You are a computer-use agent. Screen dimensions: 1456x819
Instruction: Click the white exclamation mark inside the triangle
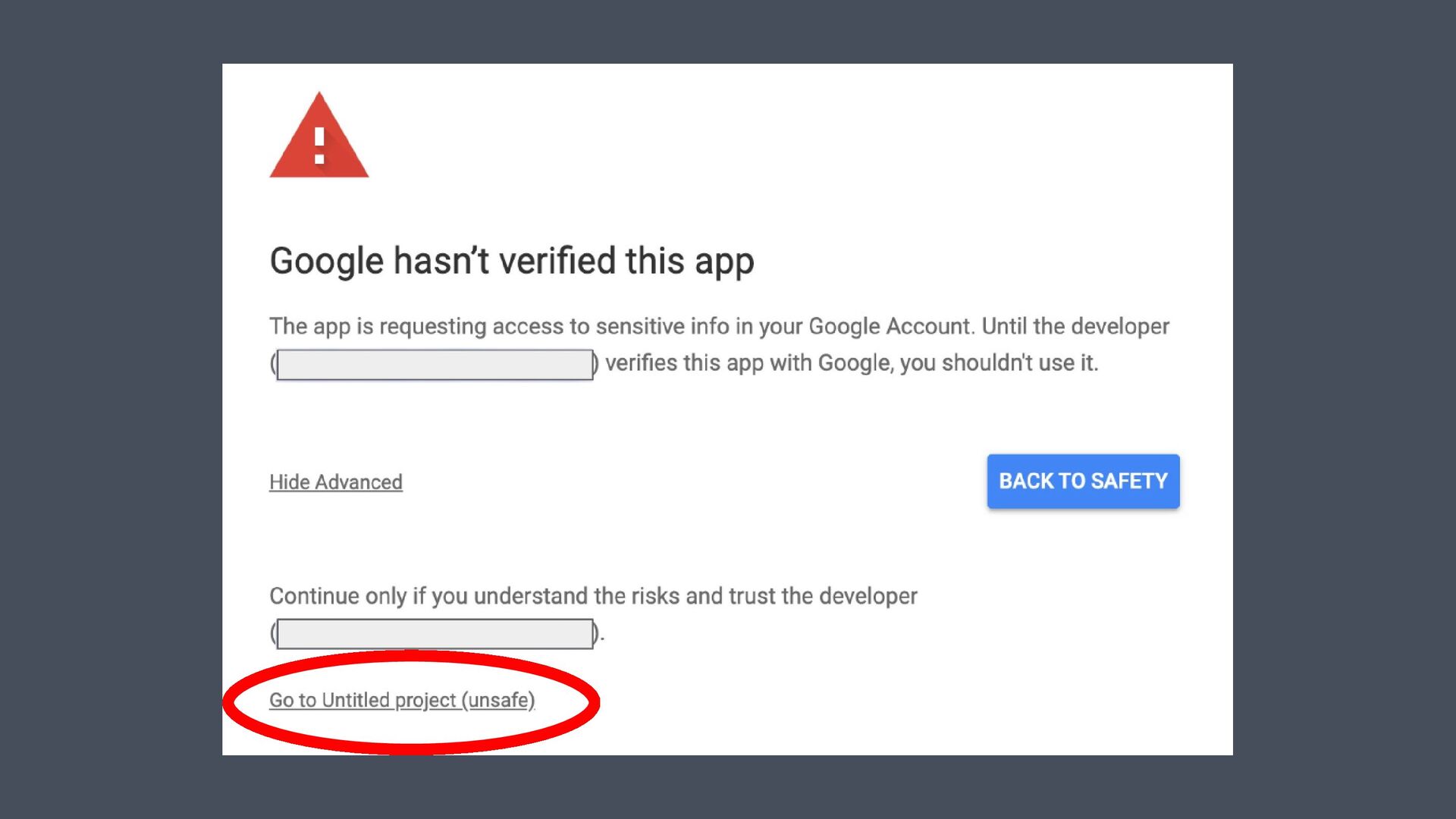point(319,146)
